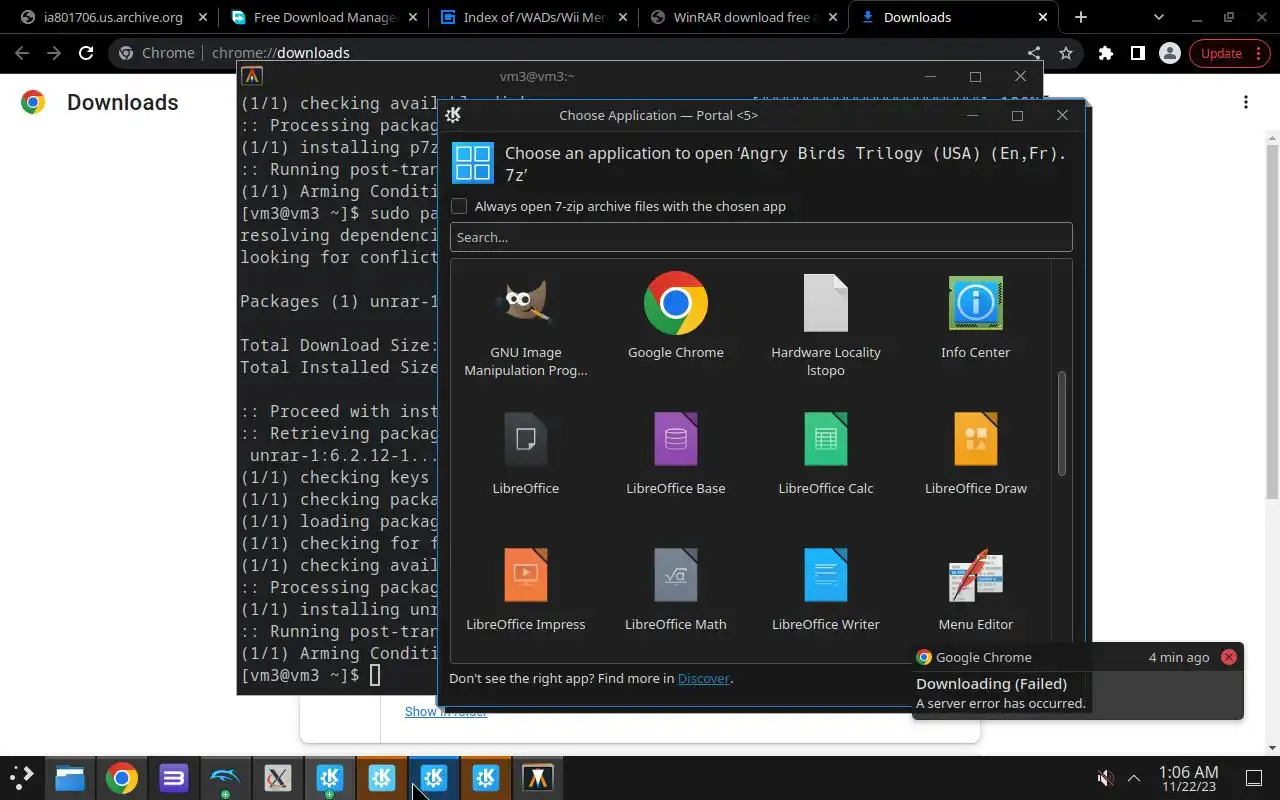The height and width of the screenshot is (800, 1280).
Task: Open the KDE application launcher in taskbar
Action: point(22,777)
